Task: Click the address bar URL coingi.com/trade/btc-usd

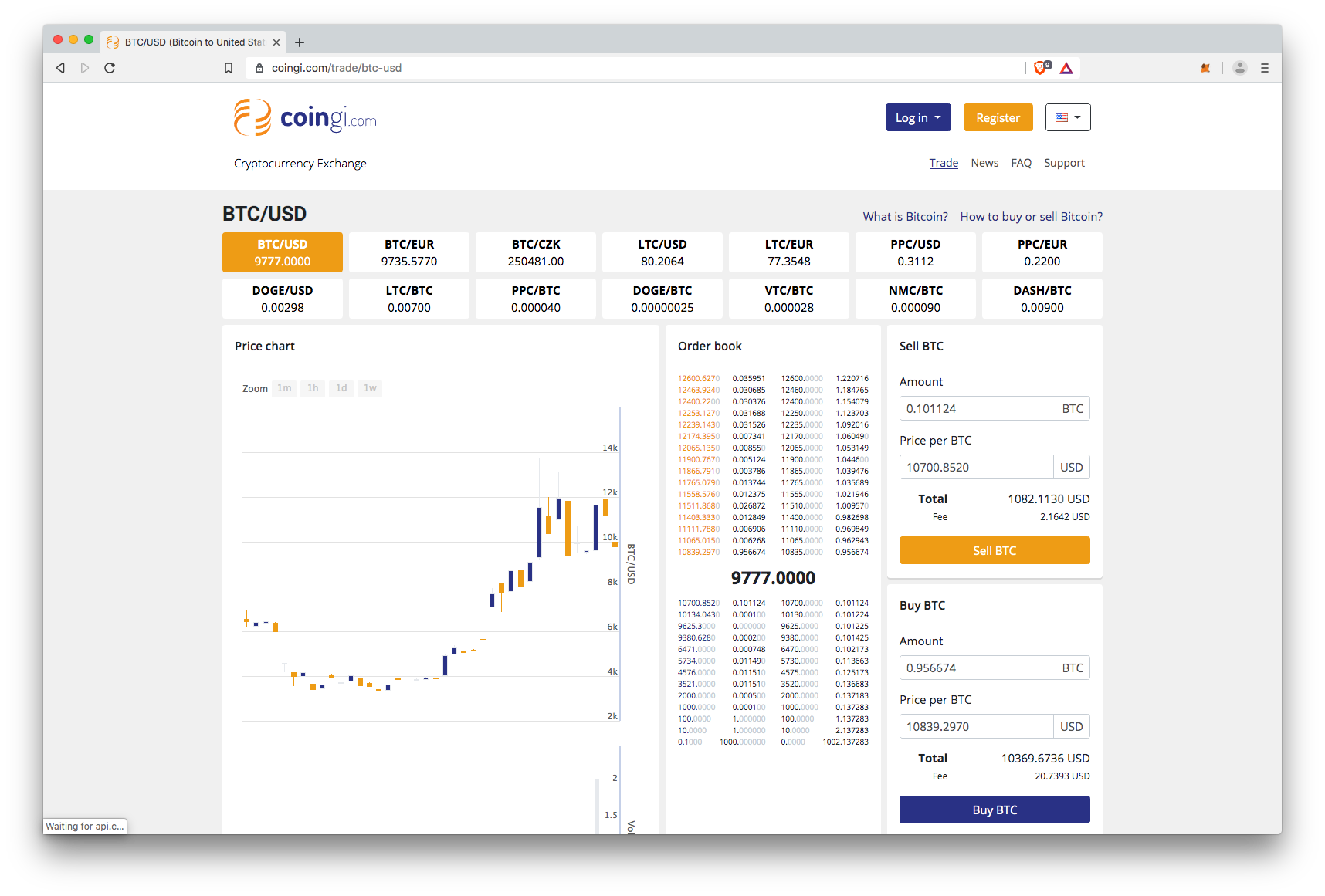Action: click(337, 68)
